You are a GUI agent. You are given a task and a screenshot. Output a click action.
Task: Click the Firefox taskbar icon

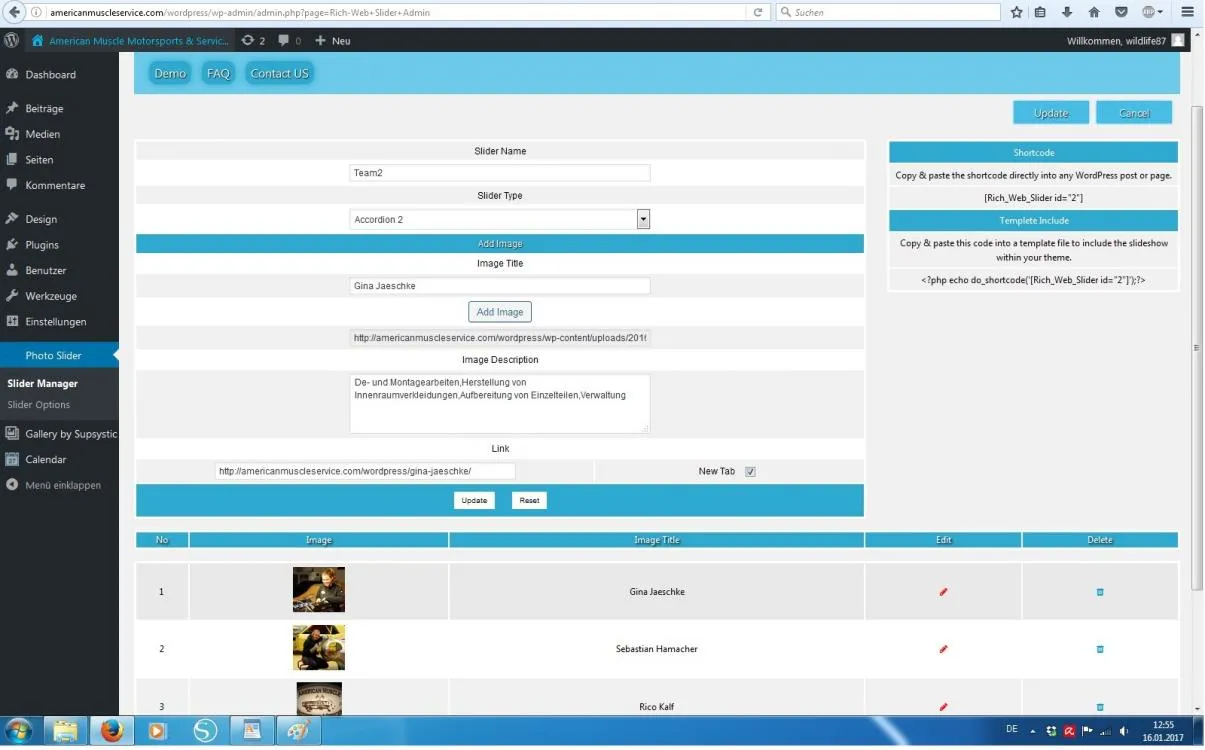pos(112,731)
